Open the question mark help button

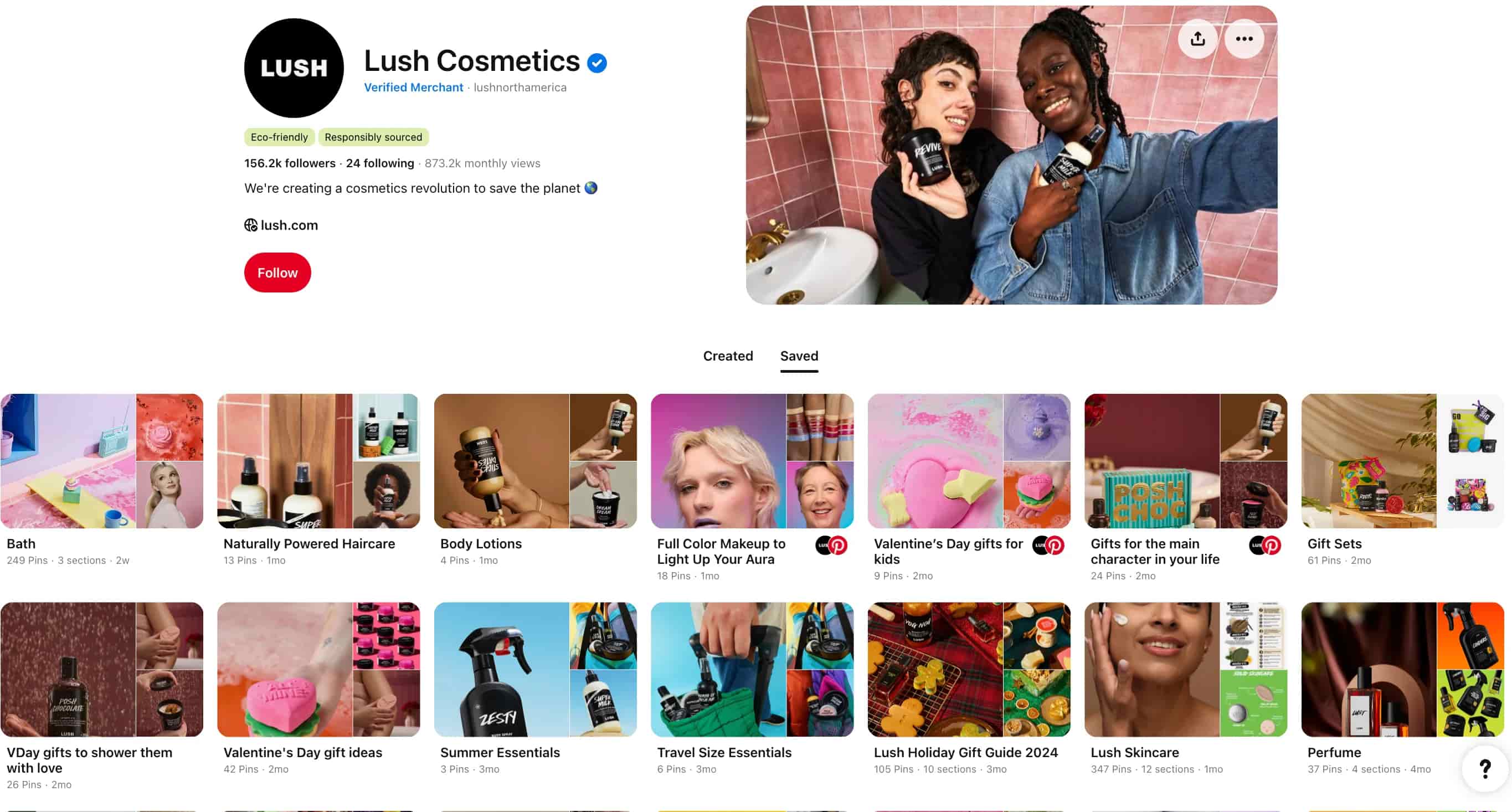(1484, 769)
